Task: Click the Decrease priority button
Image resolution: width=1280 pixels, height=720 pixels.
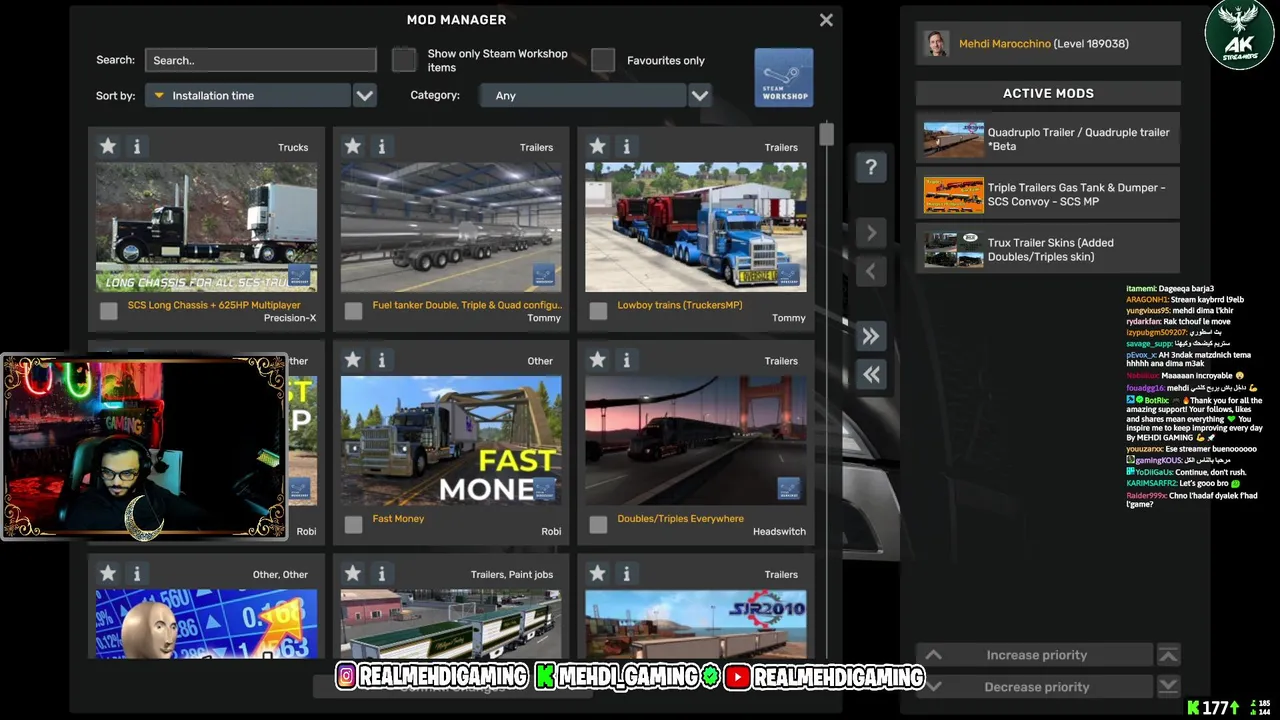Action: 1036,687
